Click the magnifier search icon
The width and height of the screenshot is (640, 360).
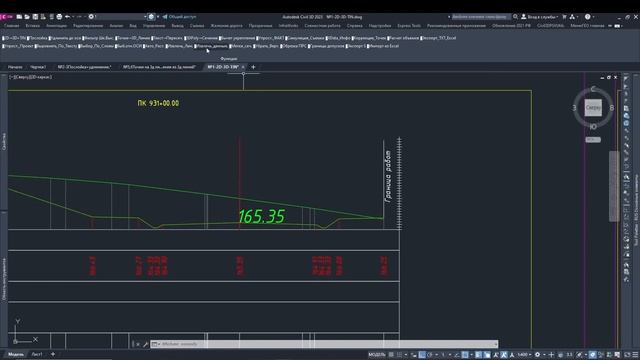[x=515, y=17]
